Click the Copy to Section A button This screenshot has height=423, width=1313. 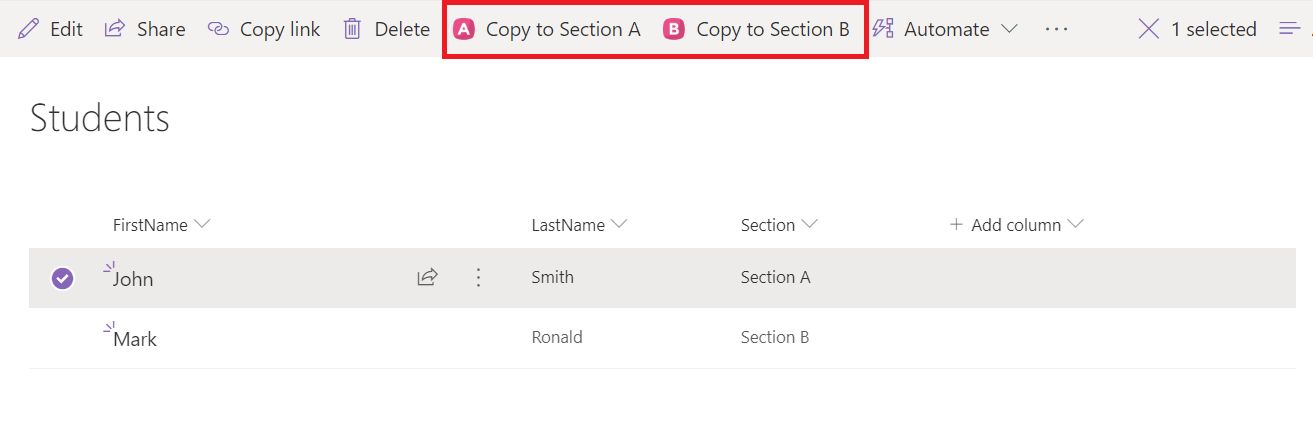coord(547,29)
